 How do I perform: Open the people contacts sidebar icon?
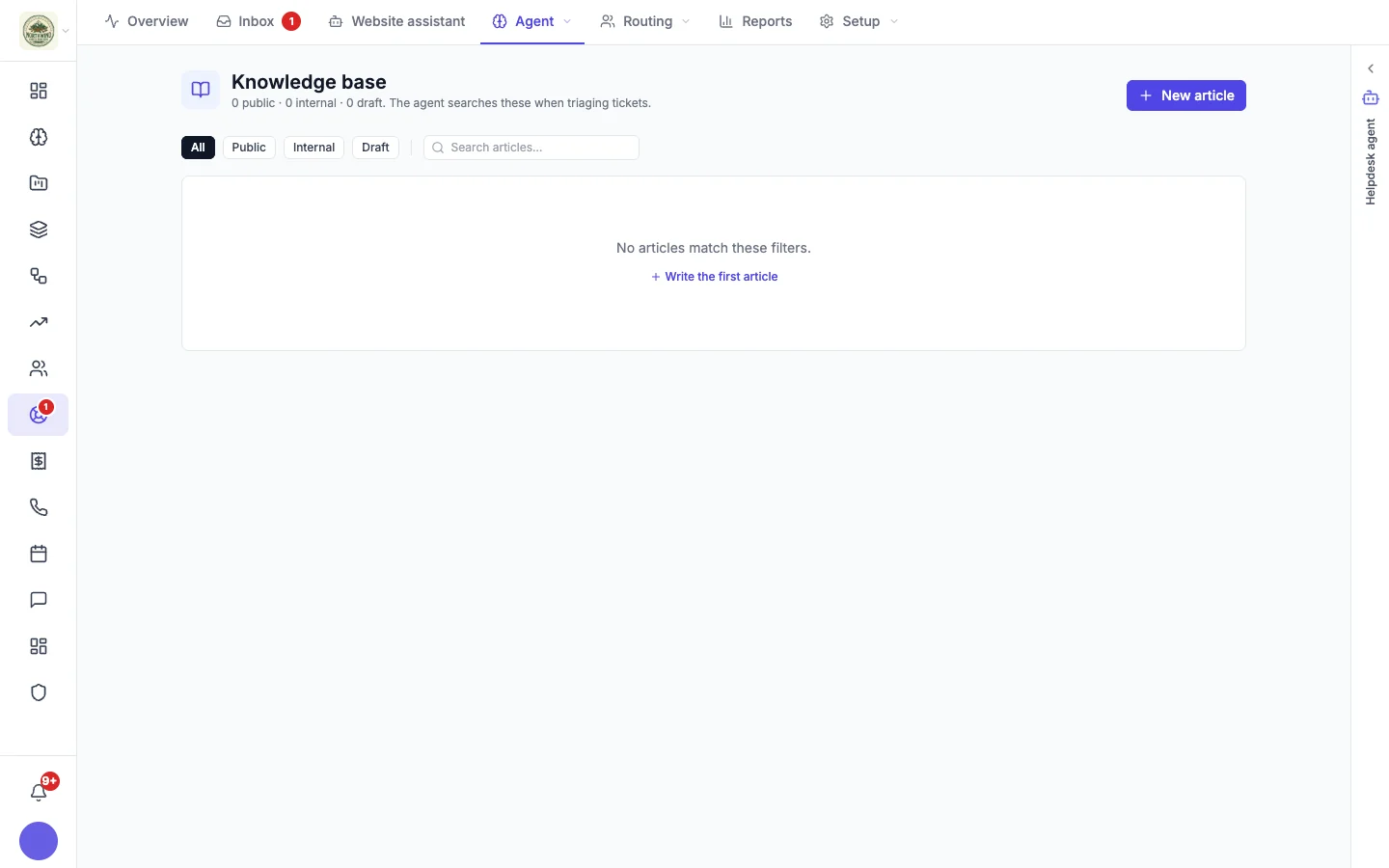click(x=39, y=368)
